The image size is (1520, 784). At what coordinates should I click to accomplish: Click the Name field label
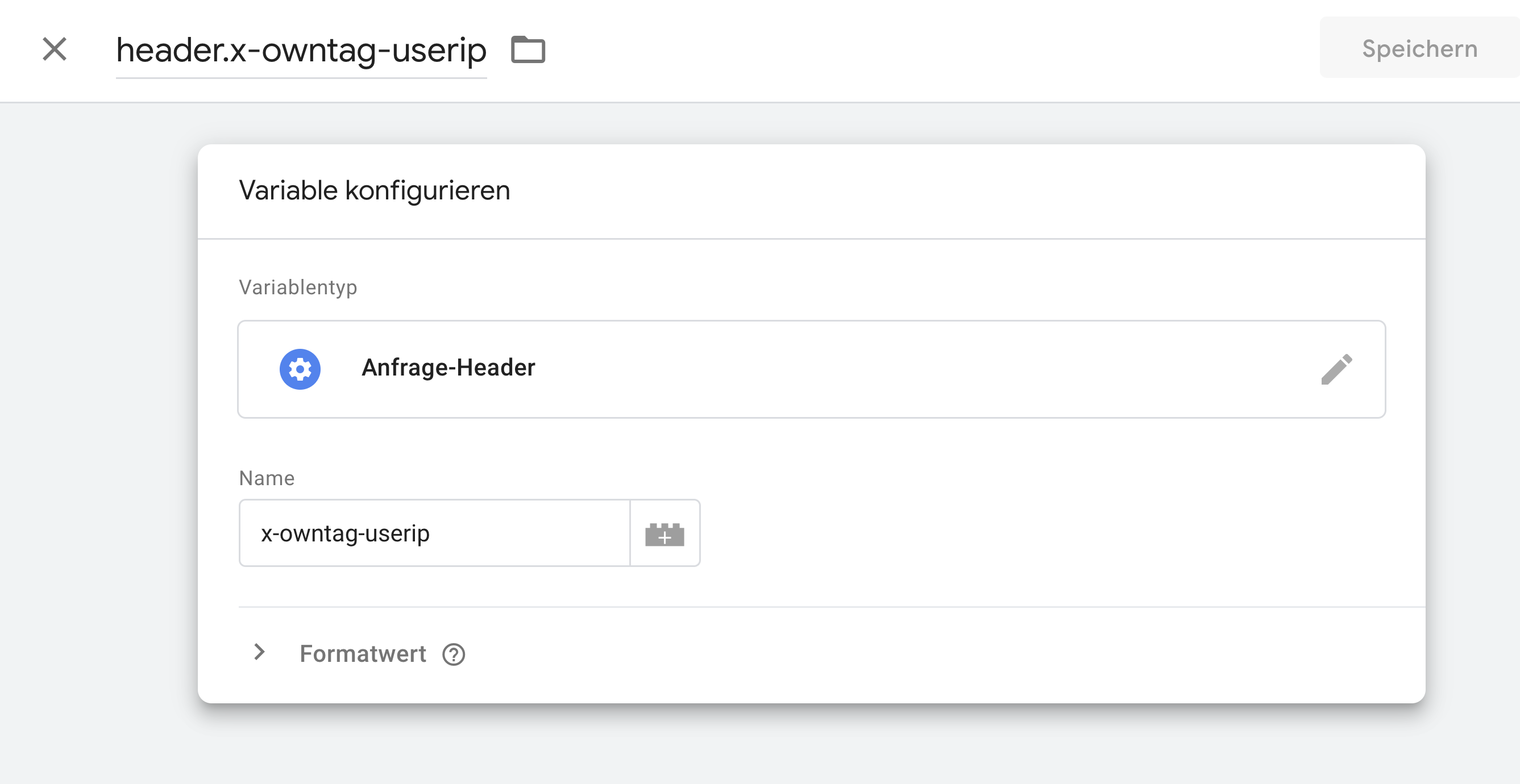[x=267, y=478]
